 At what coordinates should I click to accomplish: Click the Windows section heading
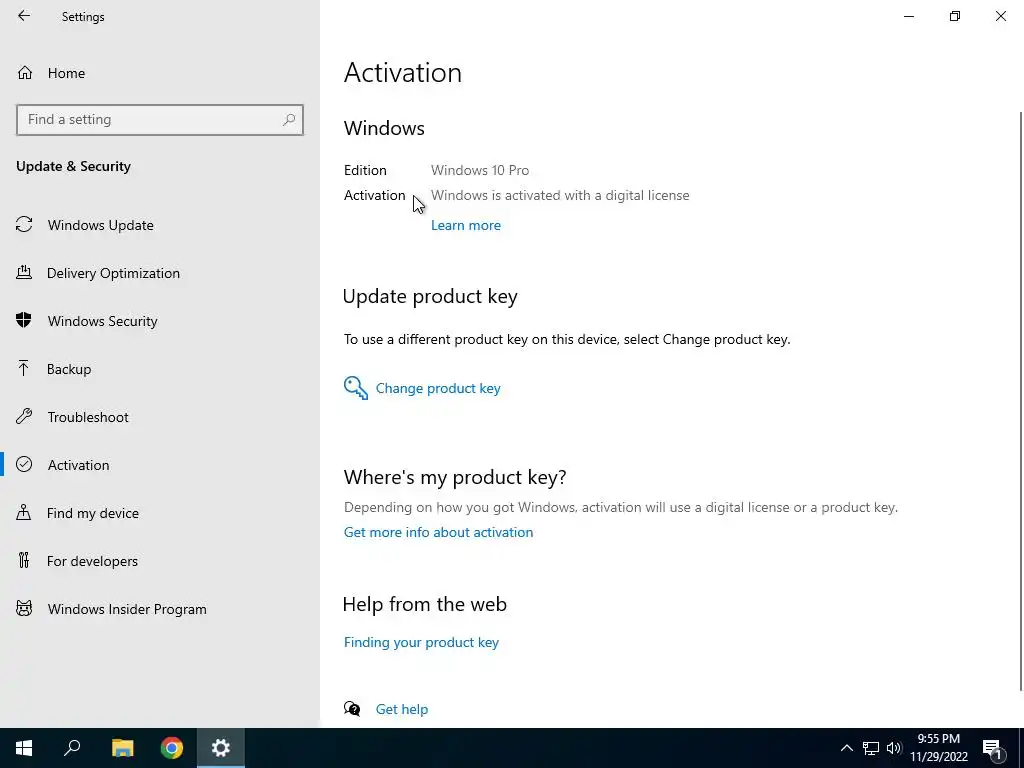pyautogui.click(x=384, y=128)
